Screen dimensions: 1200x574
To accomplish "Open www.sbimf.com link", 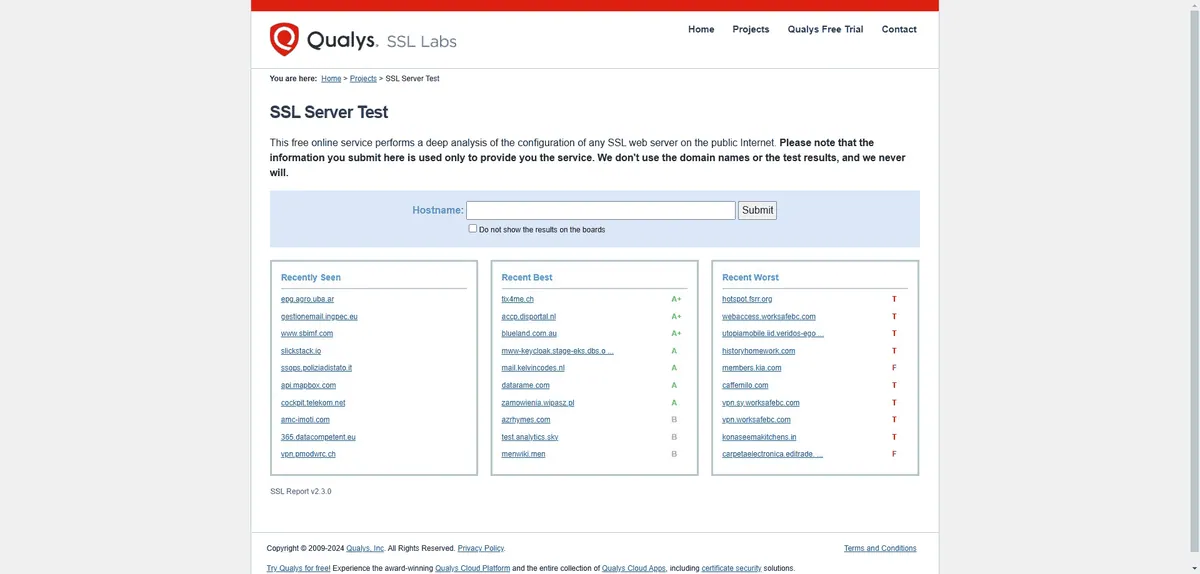I will pyautogui.click(x=307, y=333).
